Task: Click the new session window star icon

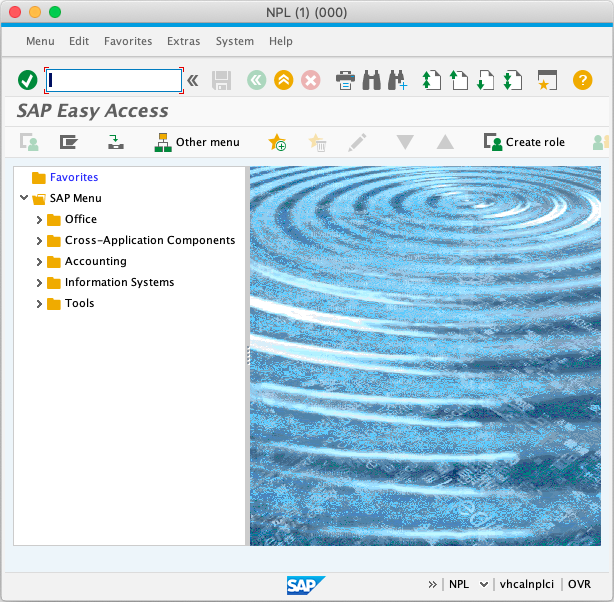Action: tap(547, 80)
